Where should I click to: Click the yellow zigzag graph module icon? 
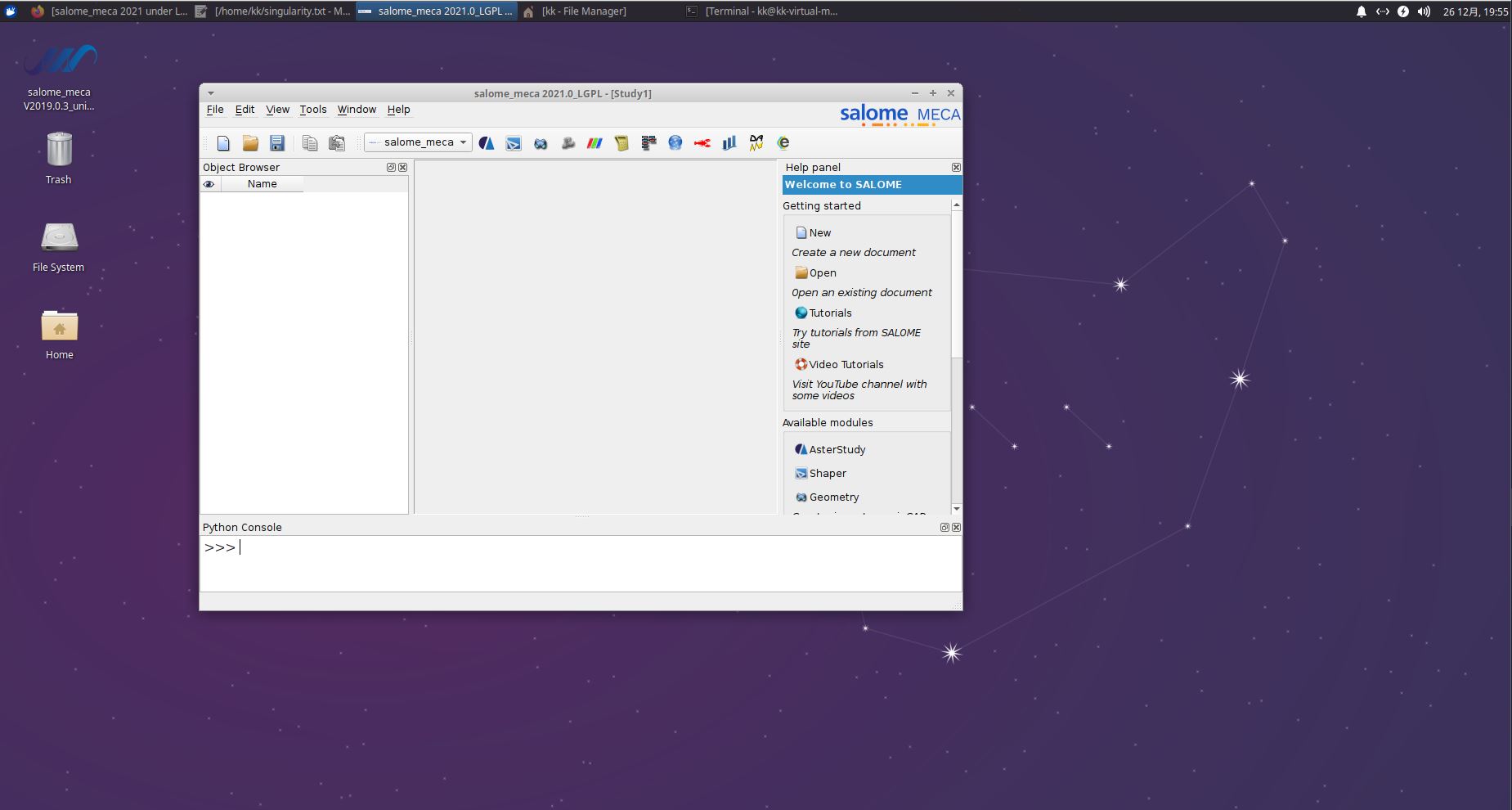(756, 143)
